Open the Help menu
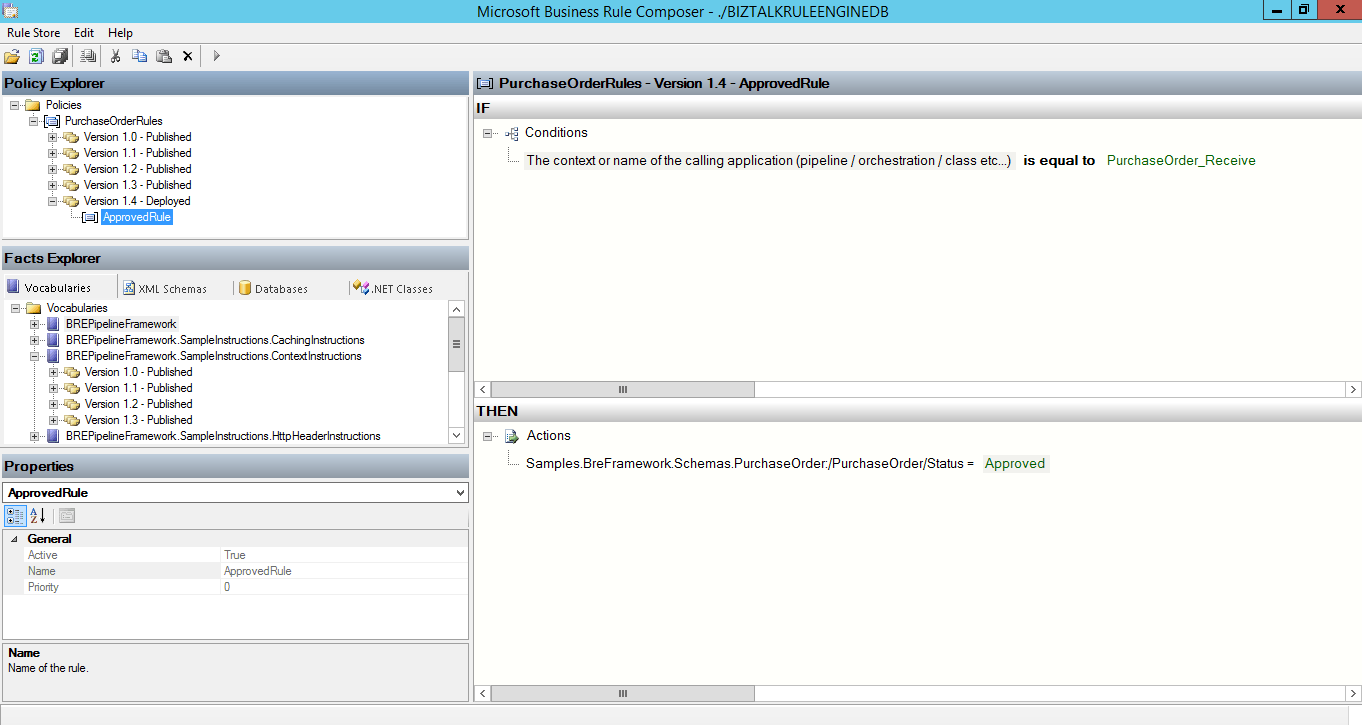The height and width of the screenshot is (725, 1362). pyautogui.click(x=120, y=33)
